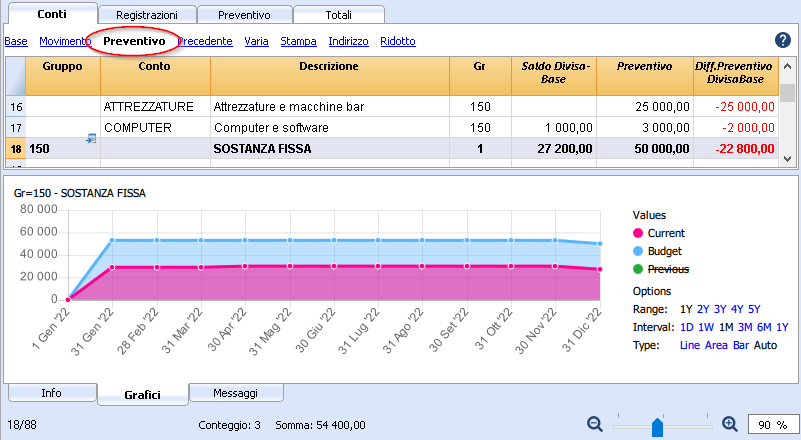Screen dimensions: 801x440
Task: Adjust the zoom slider handle
Action: 657,427
